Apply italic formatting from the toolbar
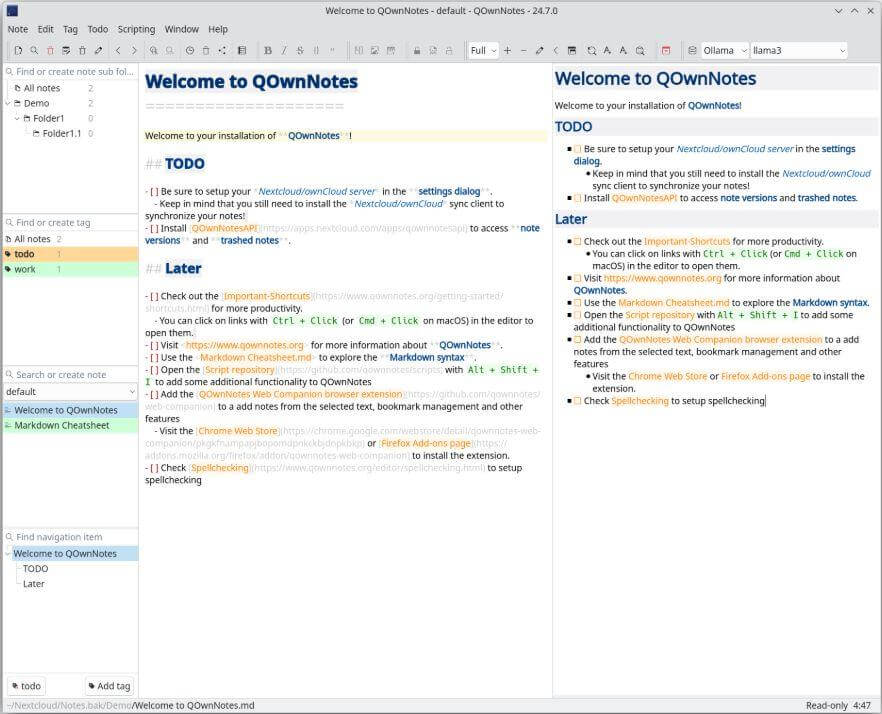The image size is (882, 714). click(284, 50)
